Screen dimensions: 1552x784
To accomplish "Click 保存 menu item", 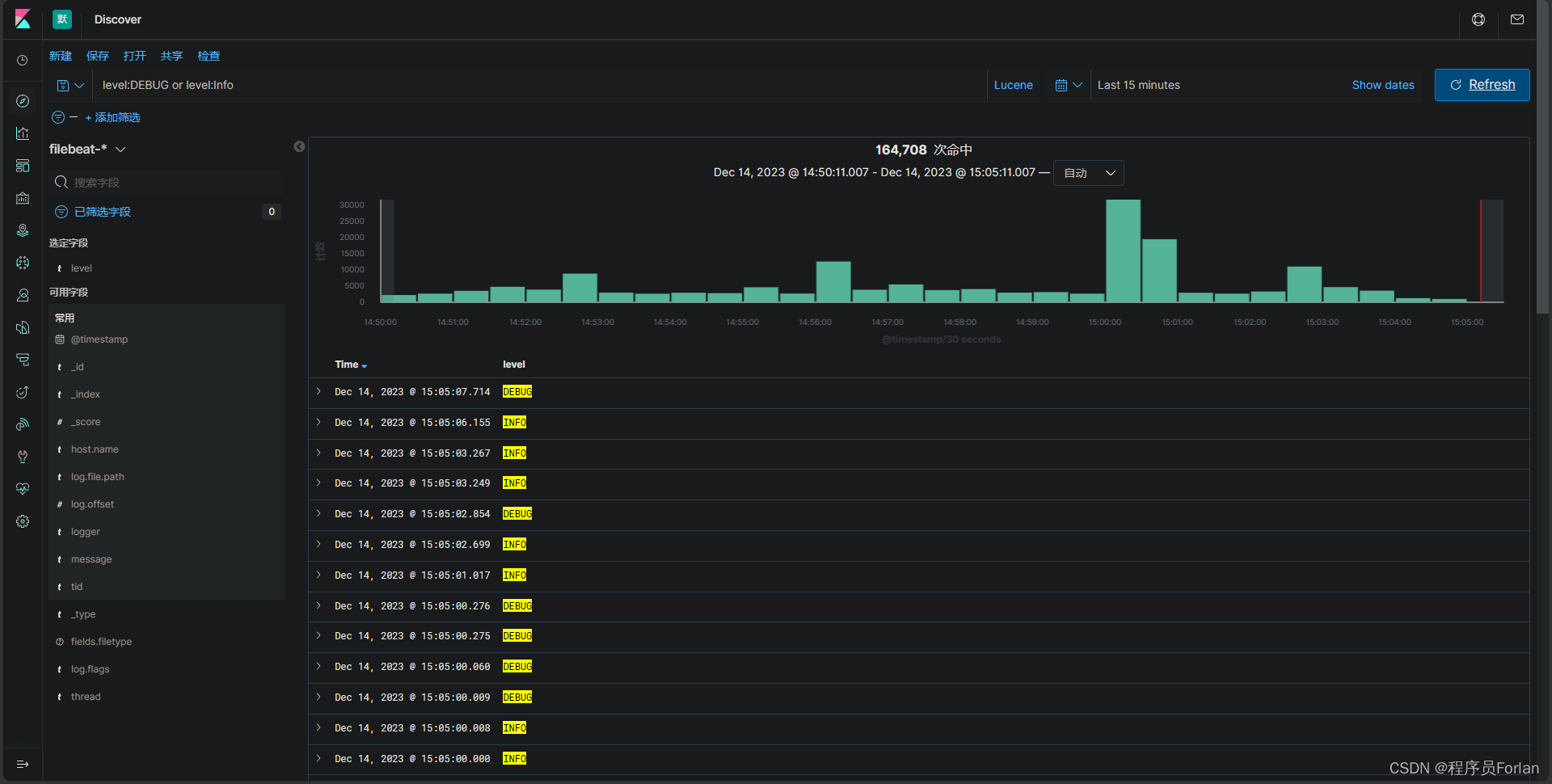I will (98, 56).
